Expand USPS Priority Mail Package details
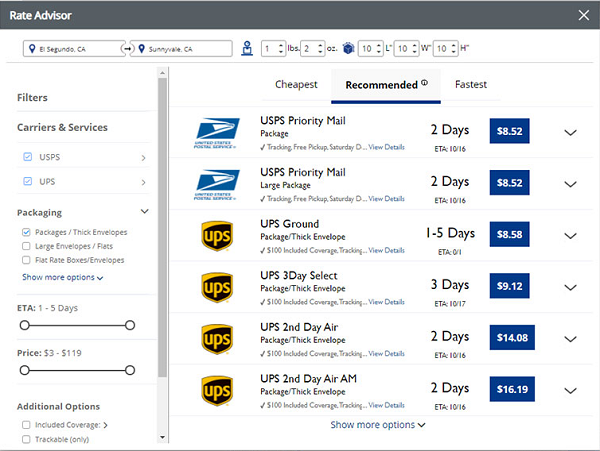This screenshot has width=600, height=451. click(570, 133)
